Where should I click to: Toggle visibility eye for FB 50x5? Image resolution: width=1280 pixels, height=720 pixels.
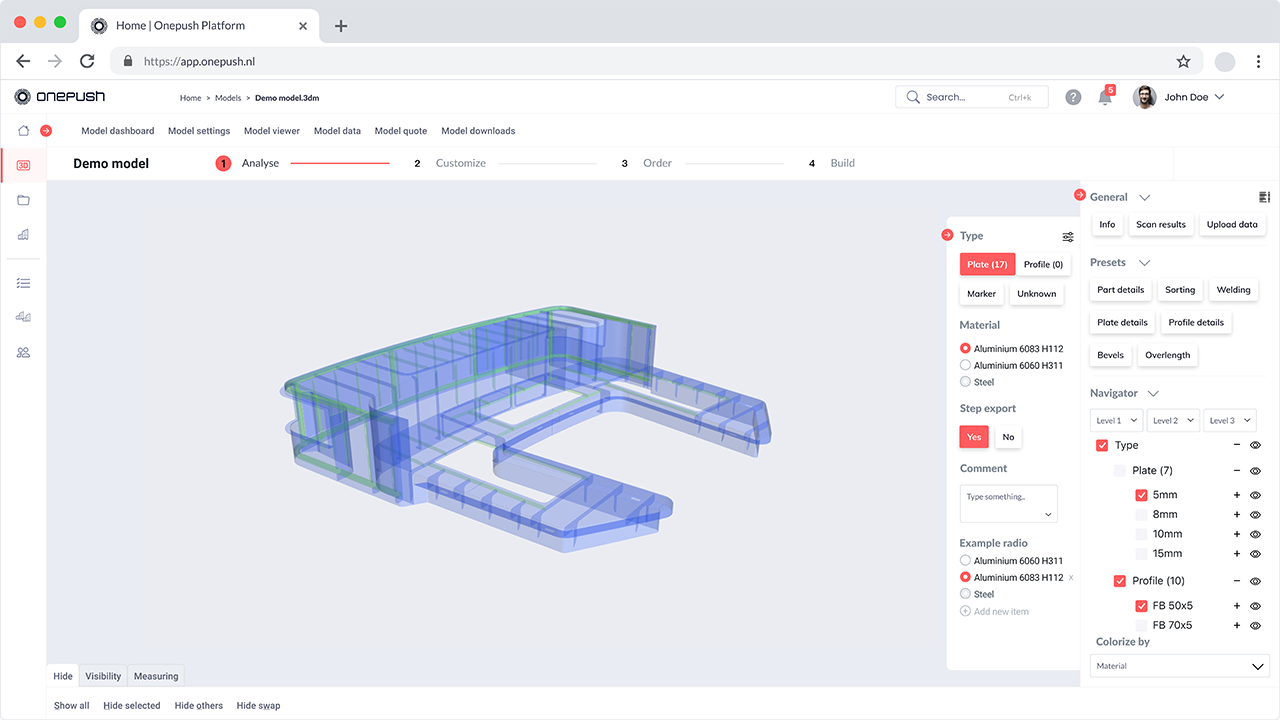coord(1256,606)
